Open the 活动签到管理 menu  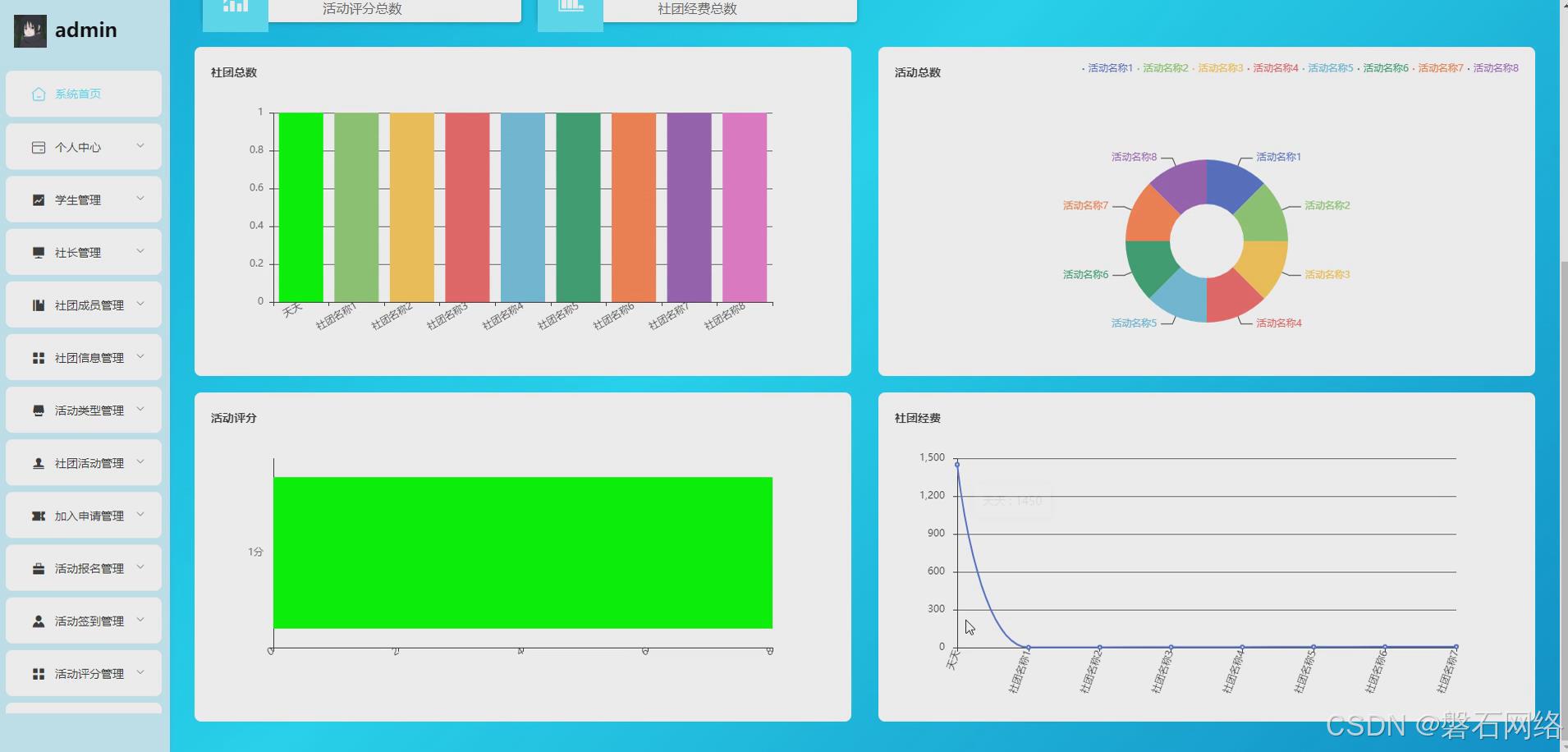coord(84,621)
